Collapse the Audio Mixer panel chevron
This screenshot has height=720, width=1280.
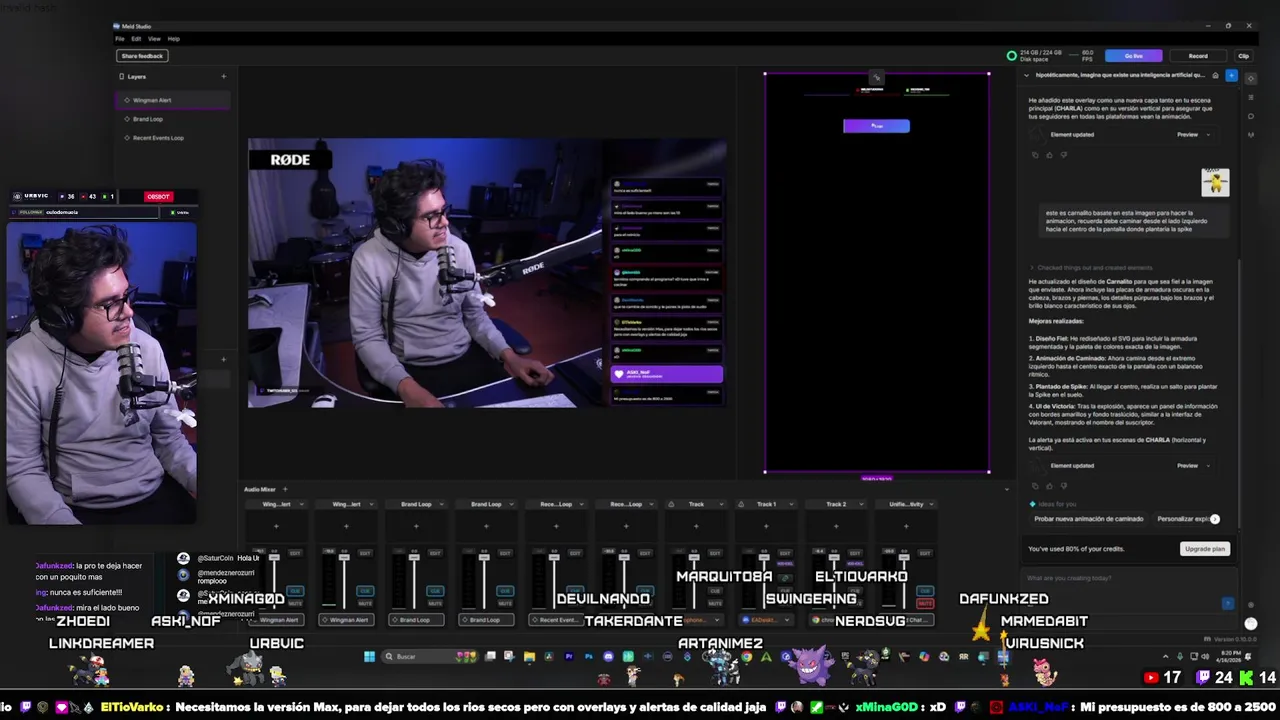[x=1007, y=489]
